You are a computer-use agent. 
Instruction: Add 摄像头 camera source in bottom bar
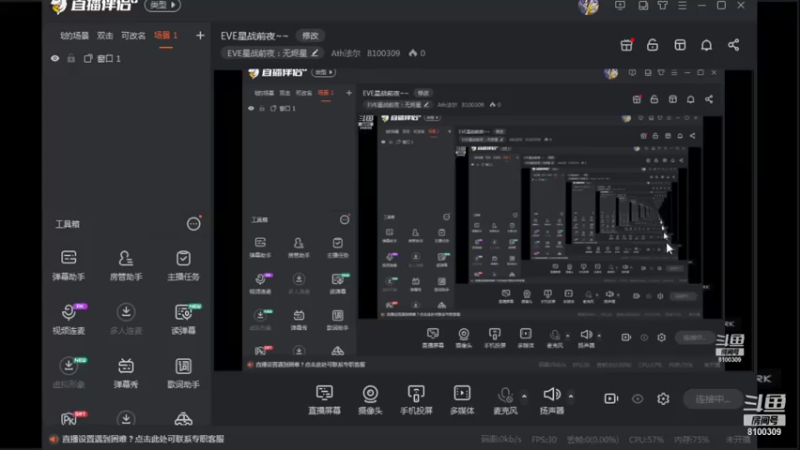(x=370, y=399)
